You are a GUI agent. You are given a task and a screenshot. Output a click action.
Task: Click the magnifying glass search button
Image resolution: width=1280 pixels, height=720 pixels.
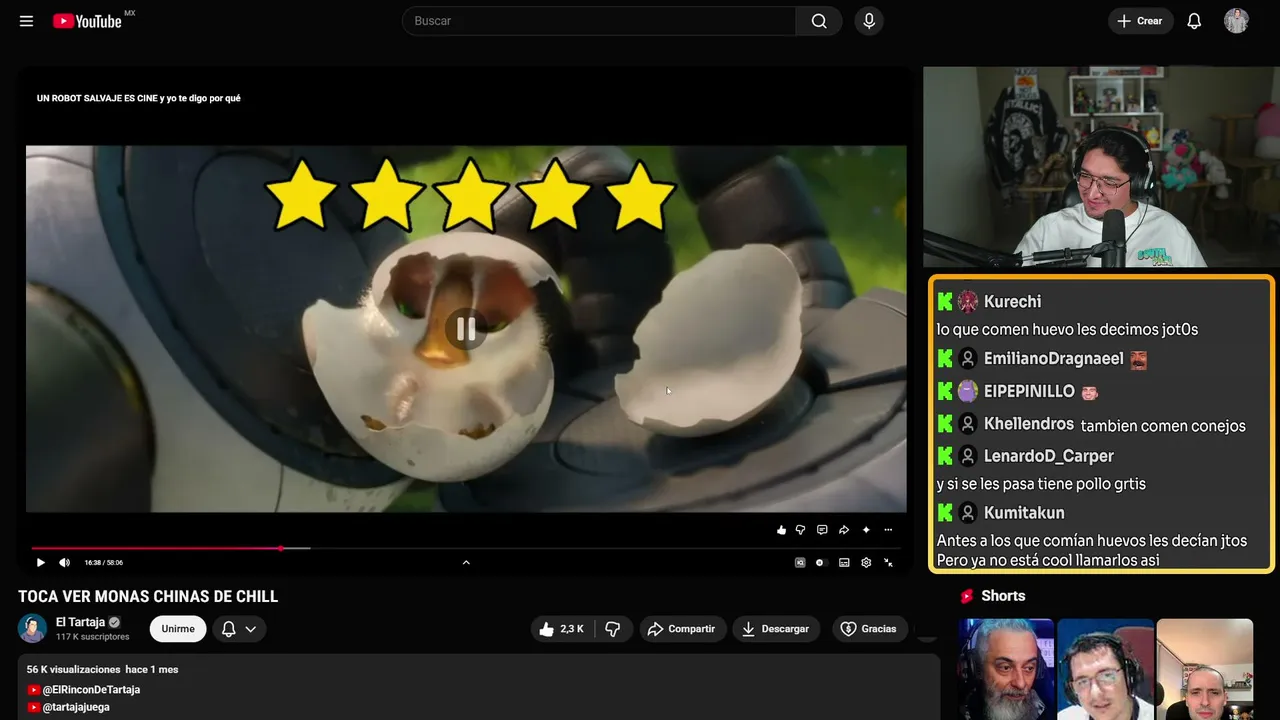[819, 21]
